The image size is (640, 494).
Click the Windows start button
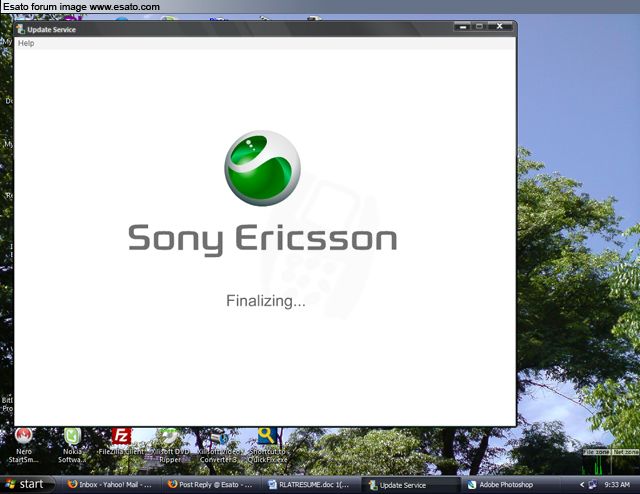[x=27, y=485]
